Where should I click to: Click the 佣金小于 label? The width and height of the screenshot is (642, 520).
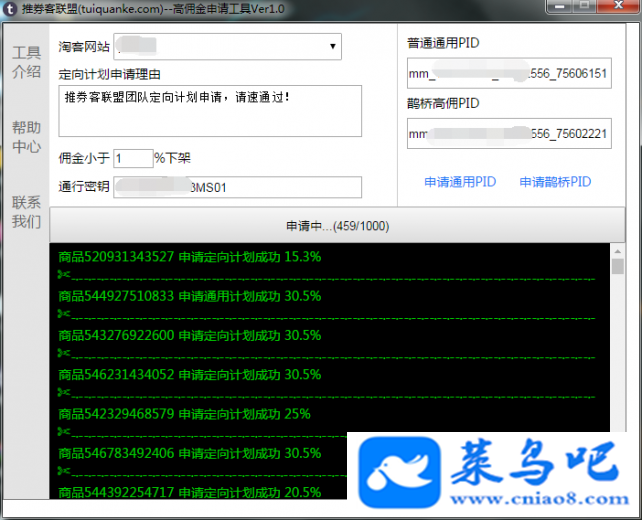coord(84,158)
